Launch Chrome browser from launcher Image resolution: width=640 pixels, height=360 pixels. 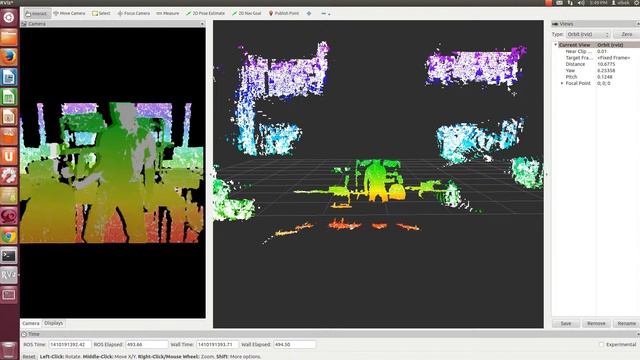(9, 236)
